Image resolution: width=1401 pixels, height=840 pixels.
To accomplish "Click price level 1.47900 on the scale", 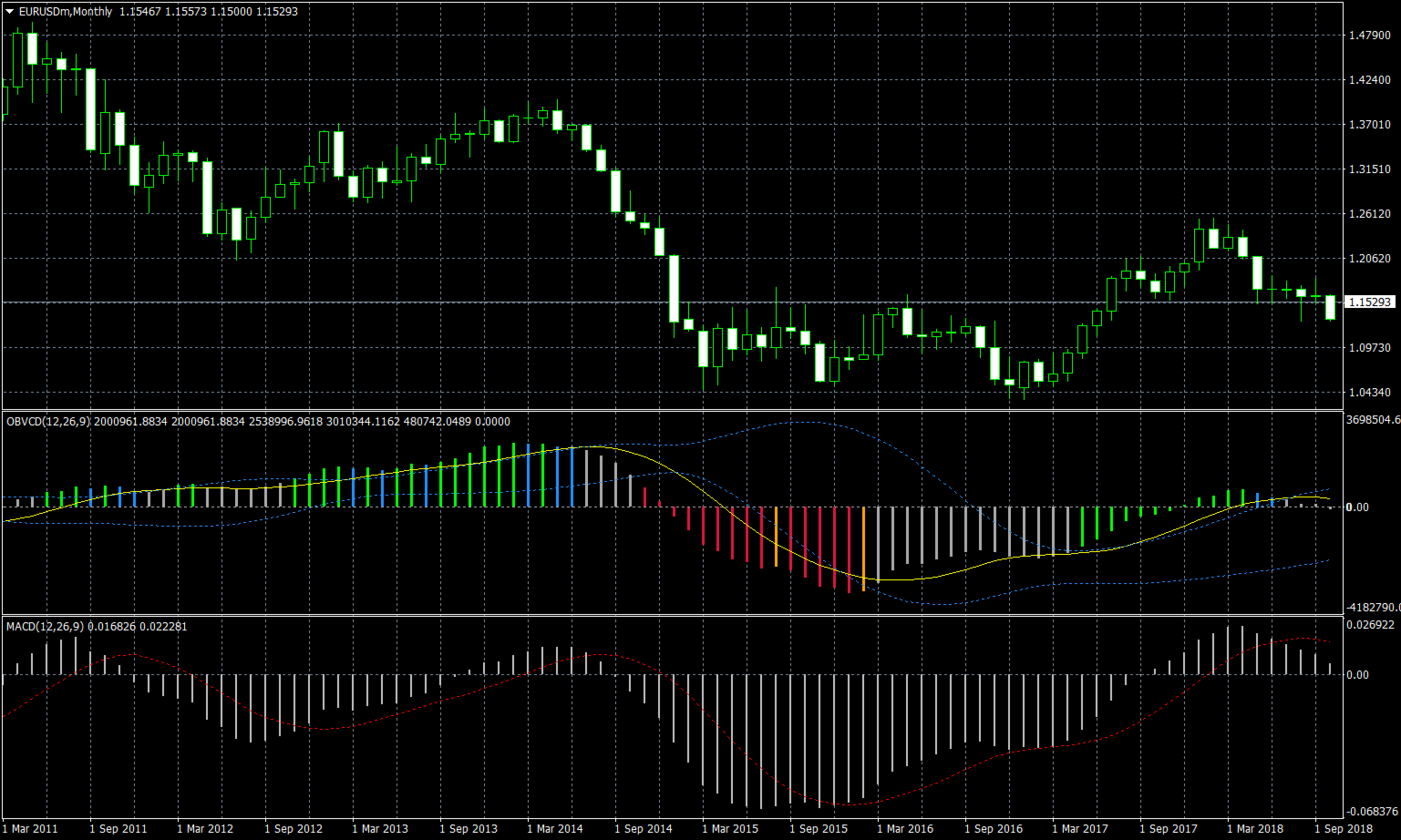I will pyautogui.click(x=1370, y=36).
